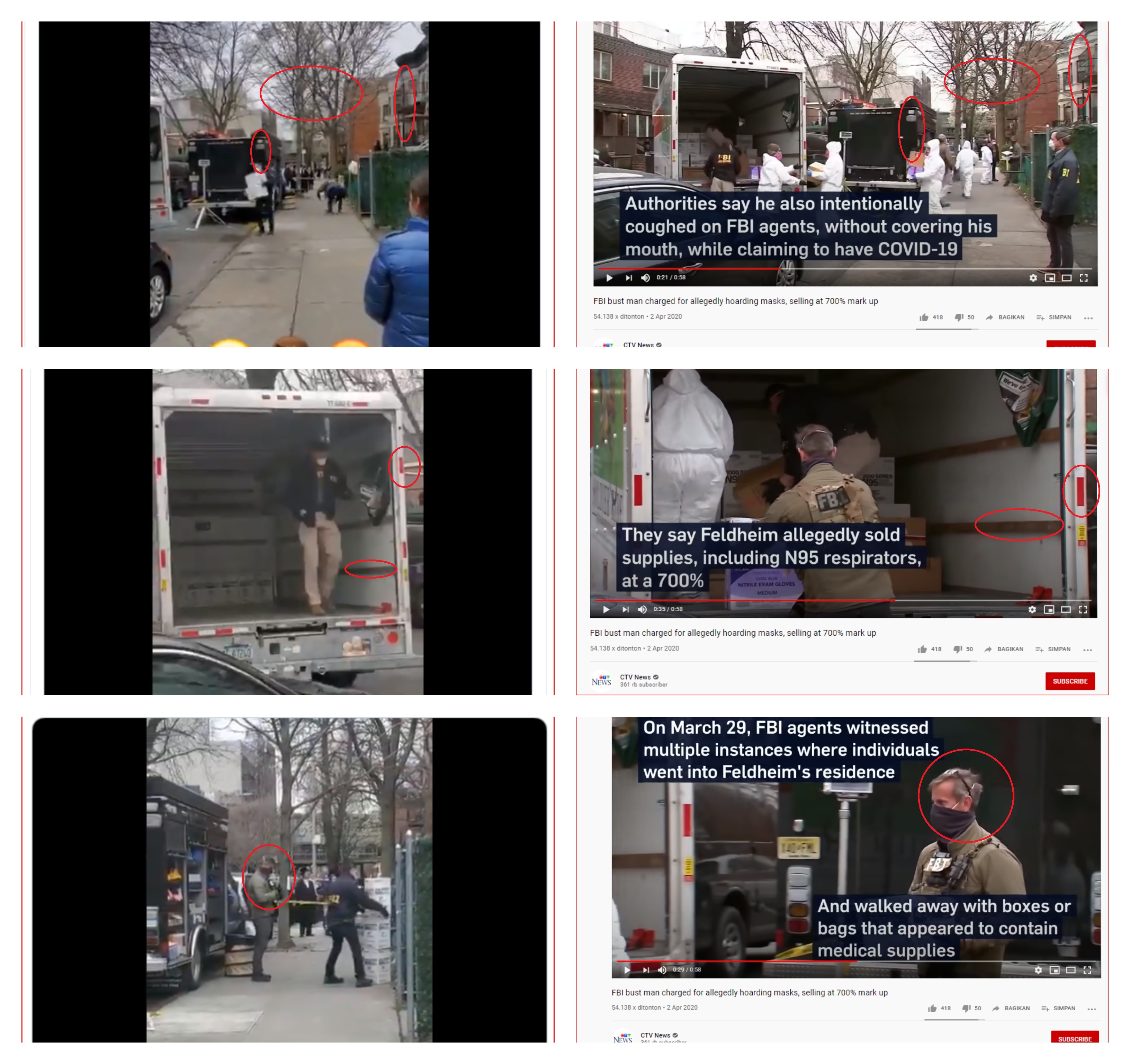Click BAGIKAN under the 0:21 player
The width and height of the screenshot is (1130, 1064).
(1005, 318)
